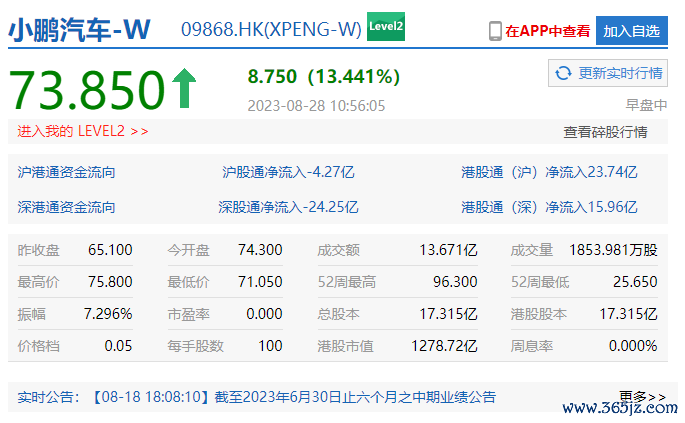The image size is (685, 423).
Task: Click the green up arrow beside 73.850
Action: (184, 88)
